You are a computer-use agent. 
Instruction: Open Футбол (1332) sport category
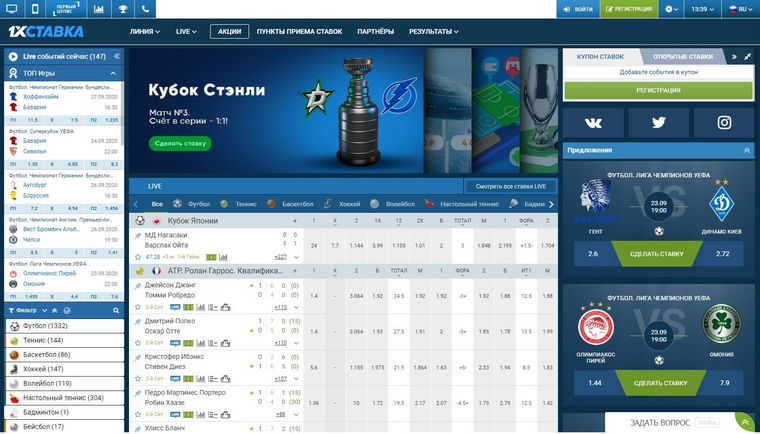coord(64,326)
